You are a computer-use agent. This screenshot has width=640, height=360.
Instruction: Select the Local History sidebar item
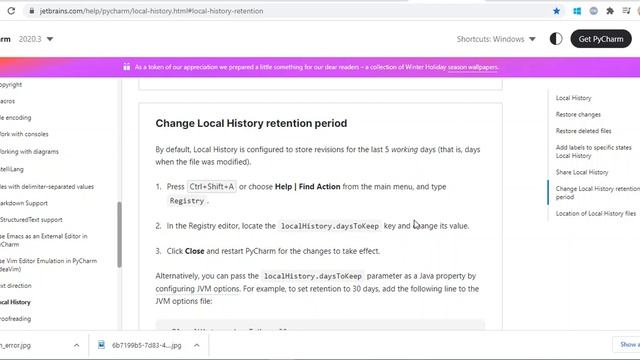15,302
